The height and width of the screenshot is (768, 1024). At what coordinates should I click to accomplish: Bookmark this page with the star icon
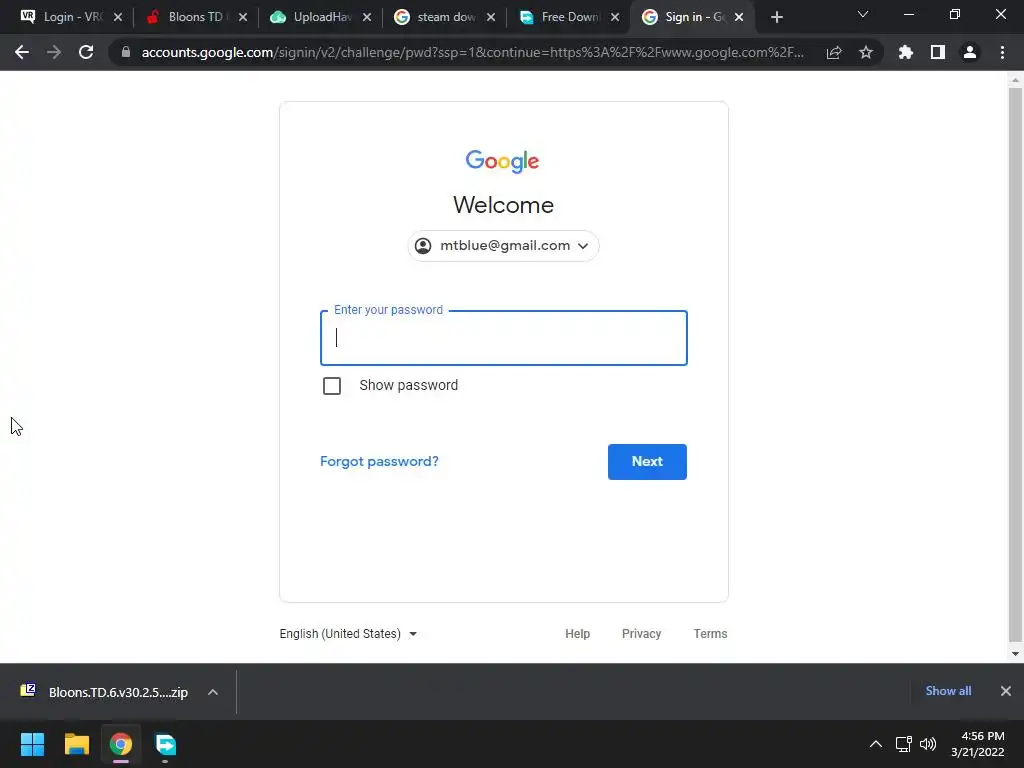[866, 52]
